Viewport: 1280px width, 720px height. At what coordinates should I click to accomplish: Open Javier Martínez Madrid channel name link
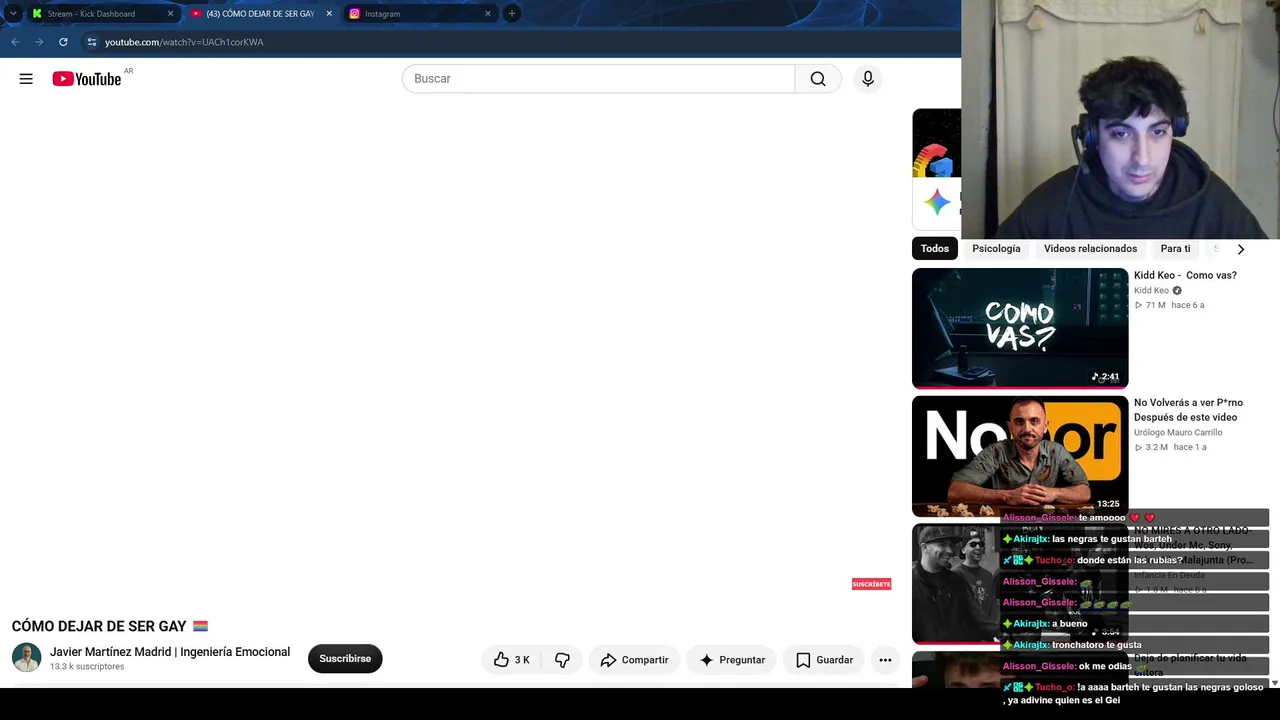[x=170, y=652]
